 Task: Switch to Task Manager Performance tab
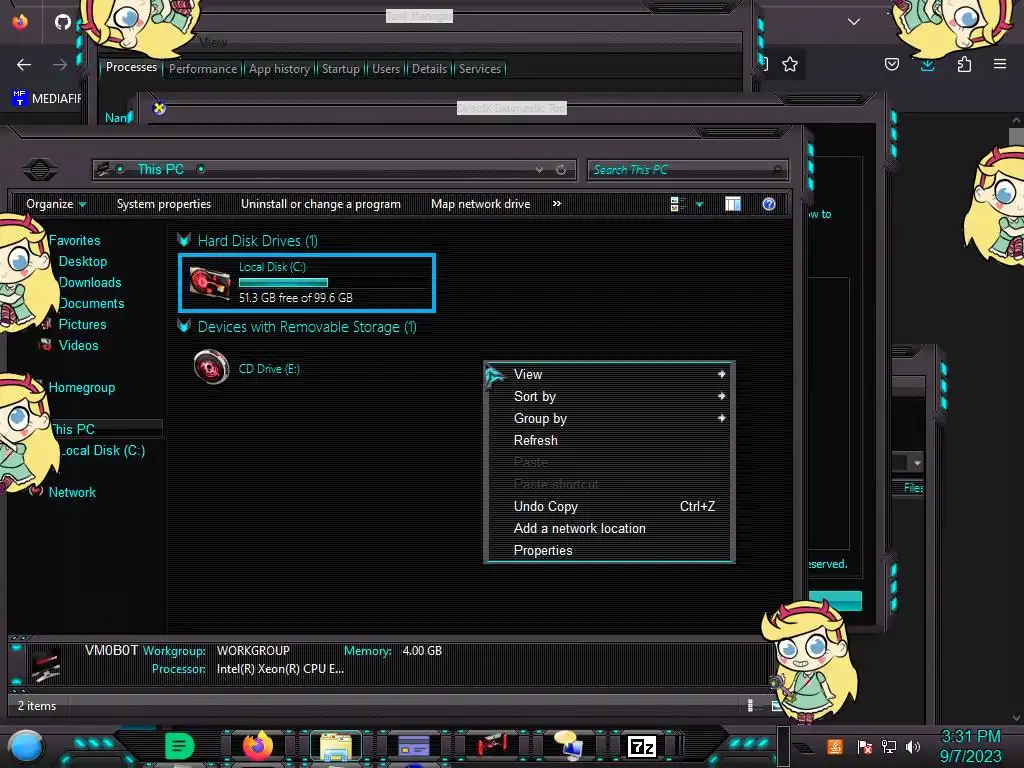[x=203, y=69]
